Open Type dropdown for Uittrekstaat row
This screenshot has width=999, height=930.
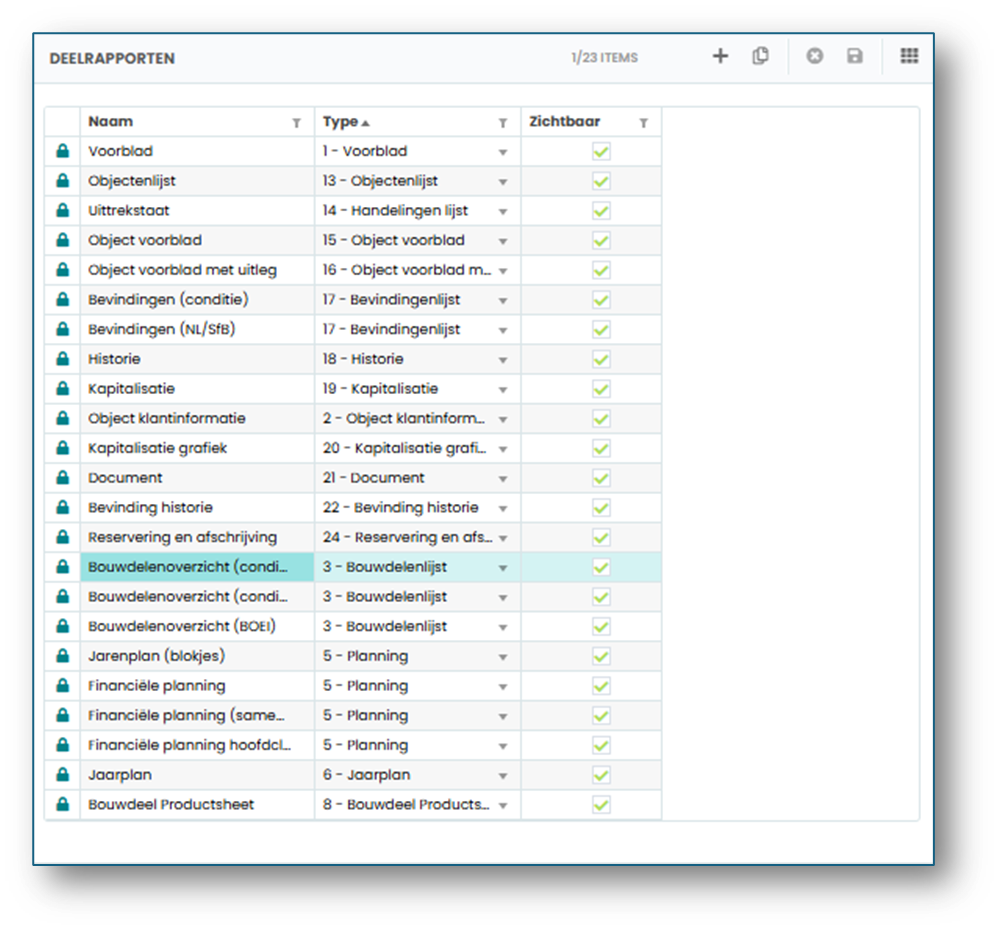[x=503, y=211]
